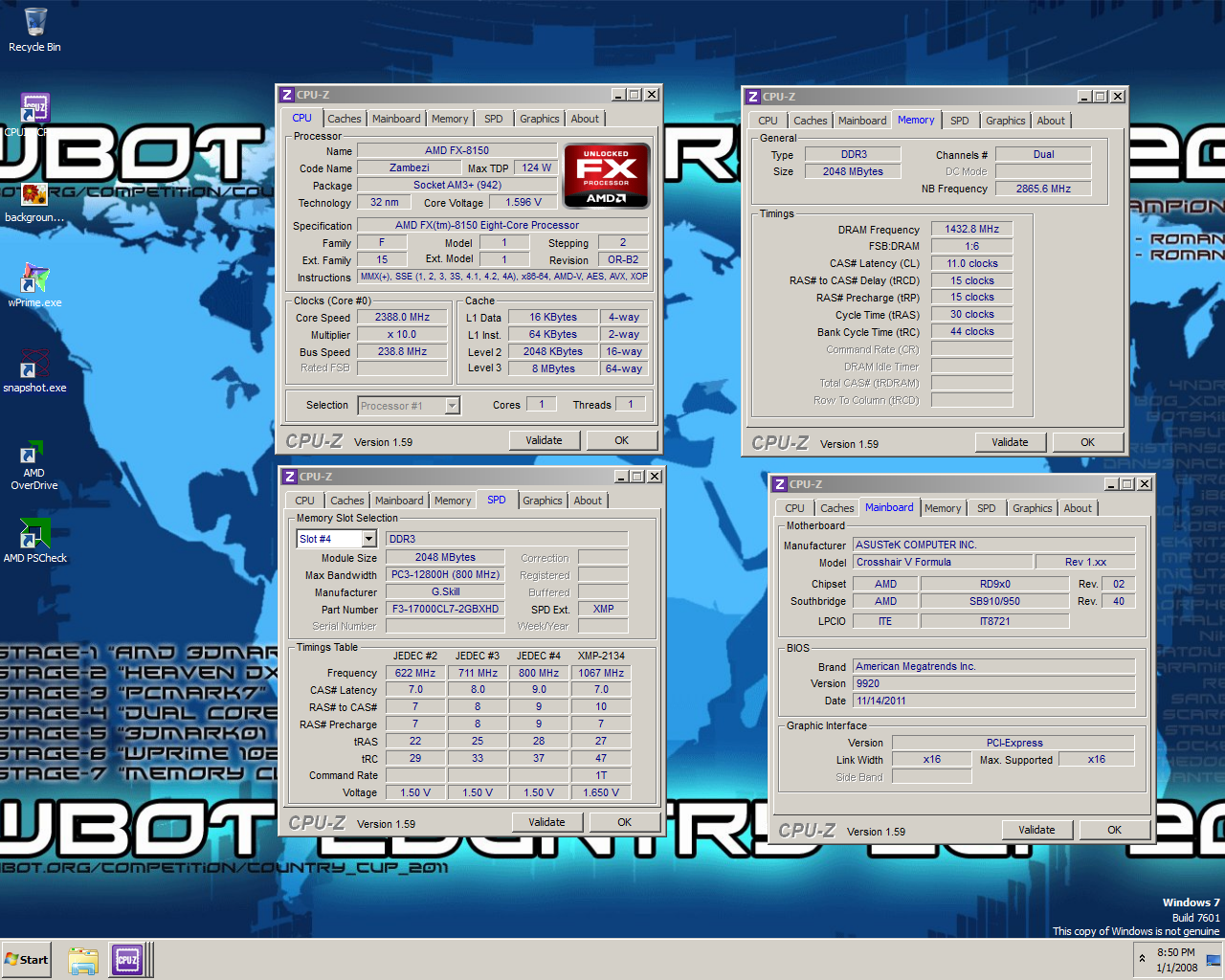Click the AMD FX processor logo

(607, 175)
